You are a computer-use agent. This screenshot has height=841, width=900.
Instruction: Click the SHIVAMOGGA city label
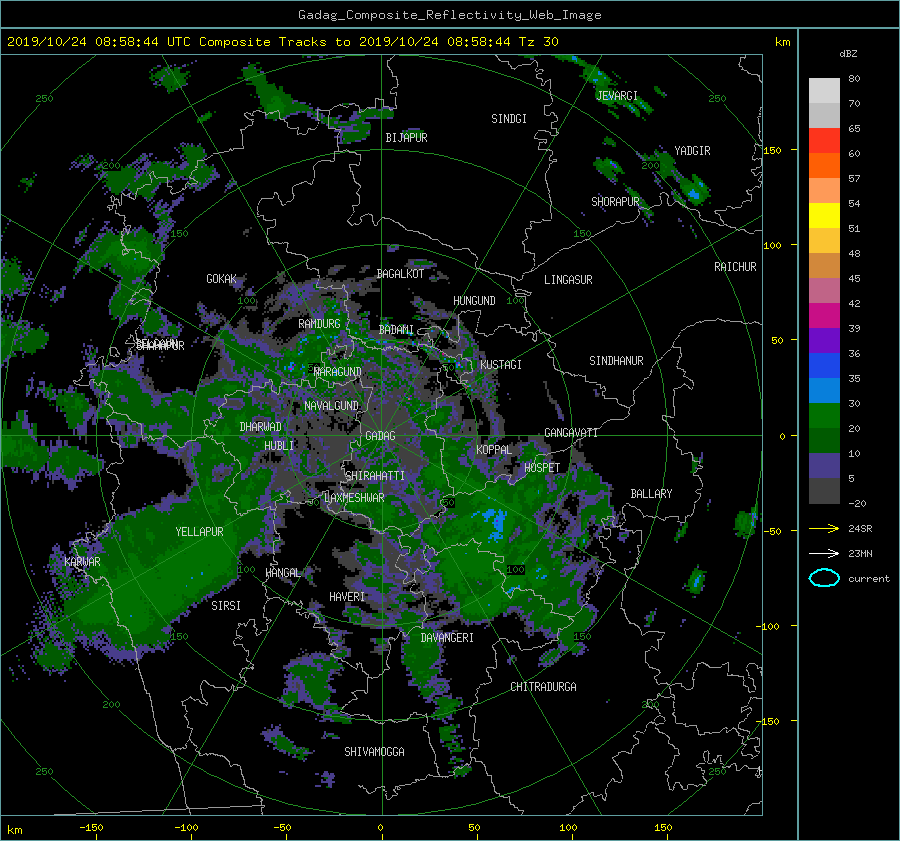point(374,752)
